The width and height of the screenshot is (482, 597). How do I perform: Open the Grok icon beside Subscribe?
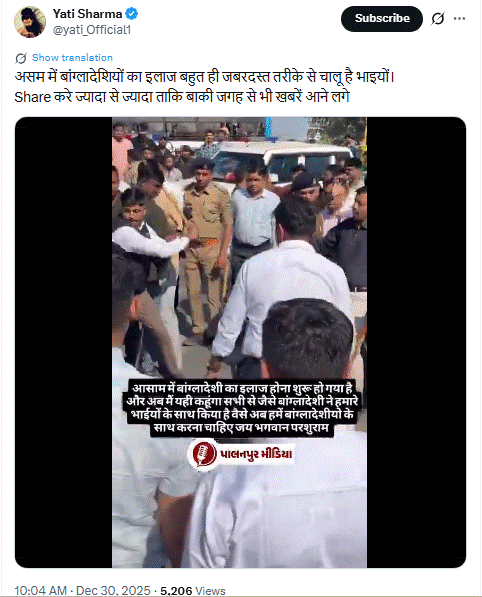click(438, 18)
